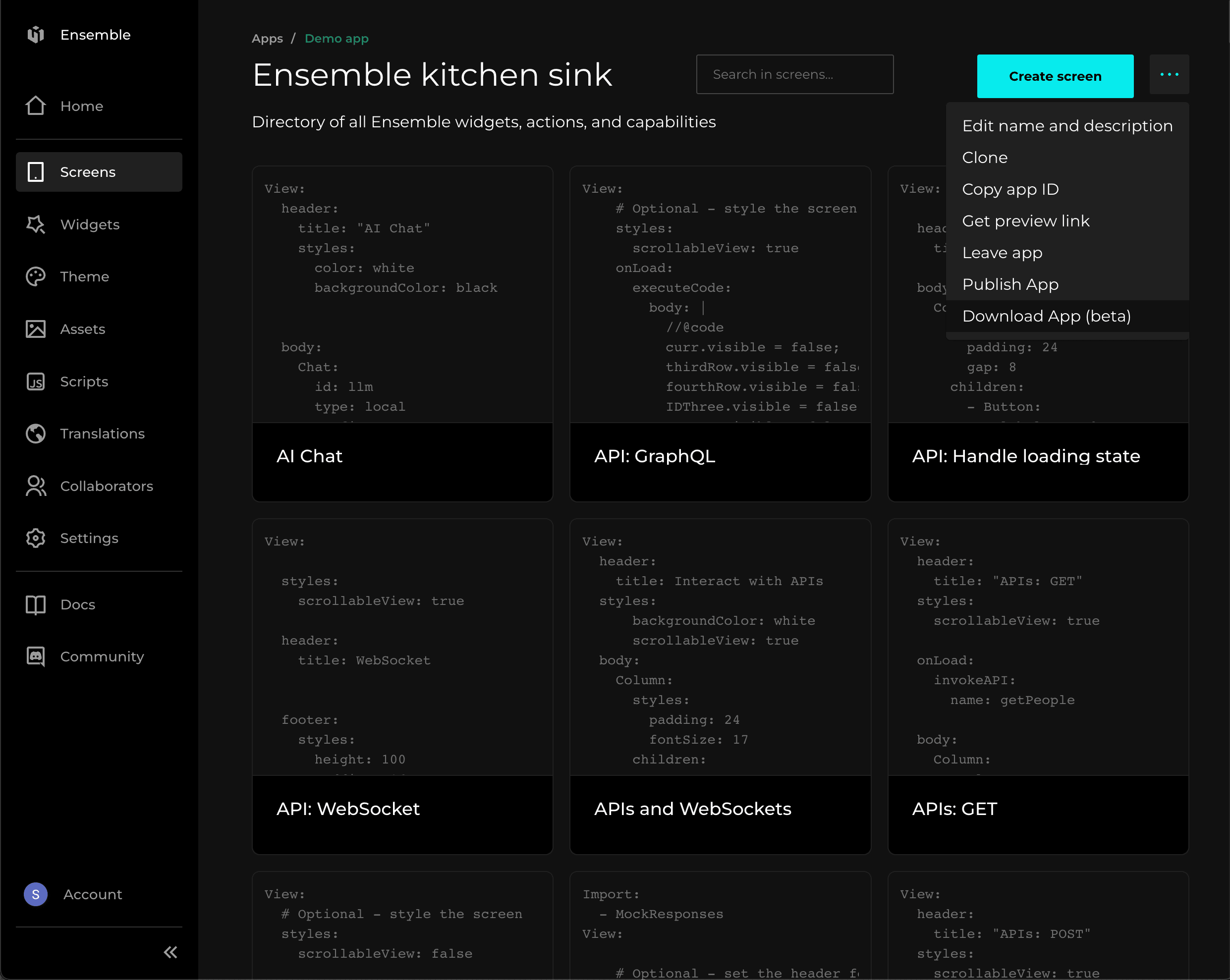Click the Settings gear icon
Image resolution: width=1230 pixels, height=980 pixels.
tap(35, 538)
